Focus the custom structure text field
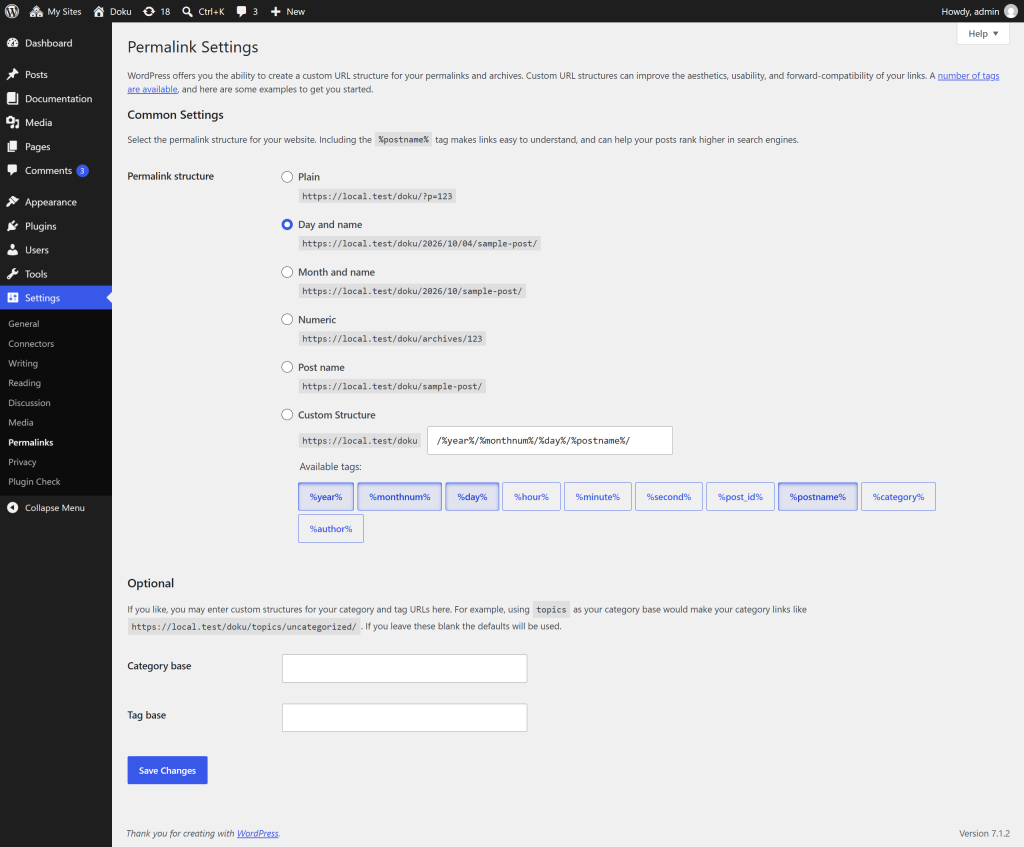Viewport: 1024px width, 847px height. (x=550, y=441)
